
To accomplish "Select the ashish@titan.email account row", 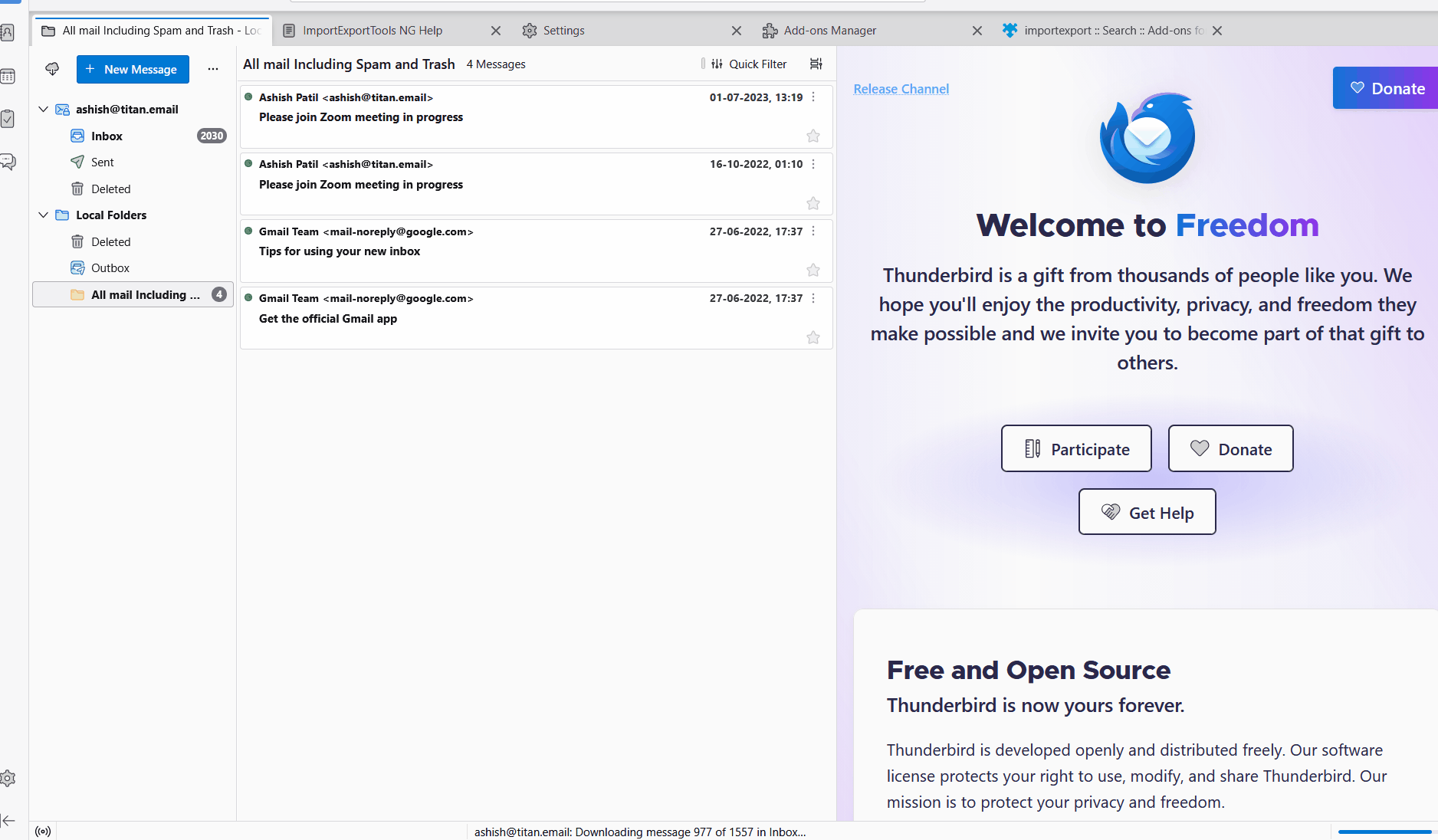I will click(133, 110).
